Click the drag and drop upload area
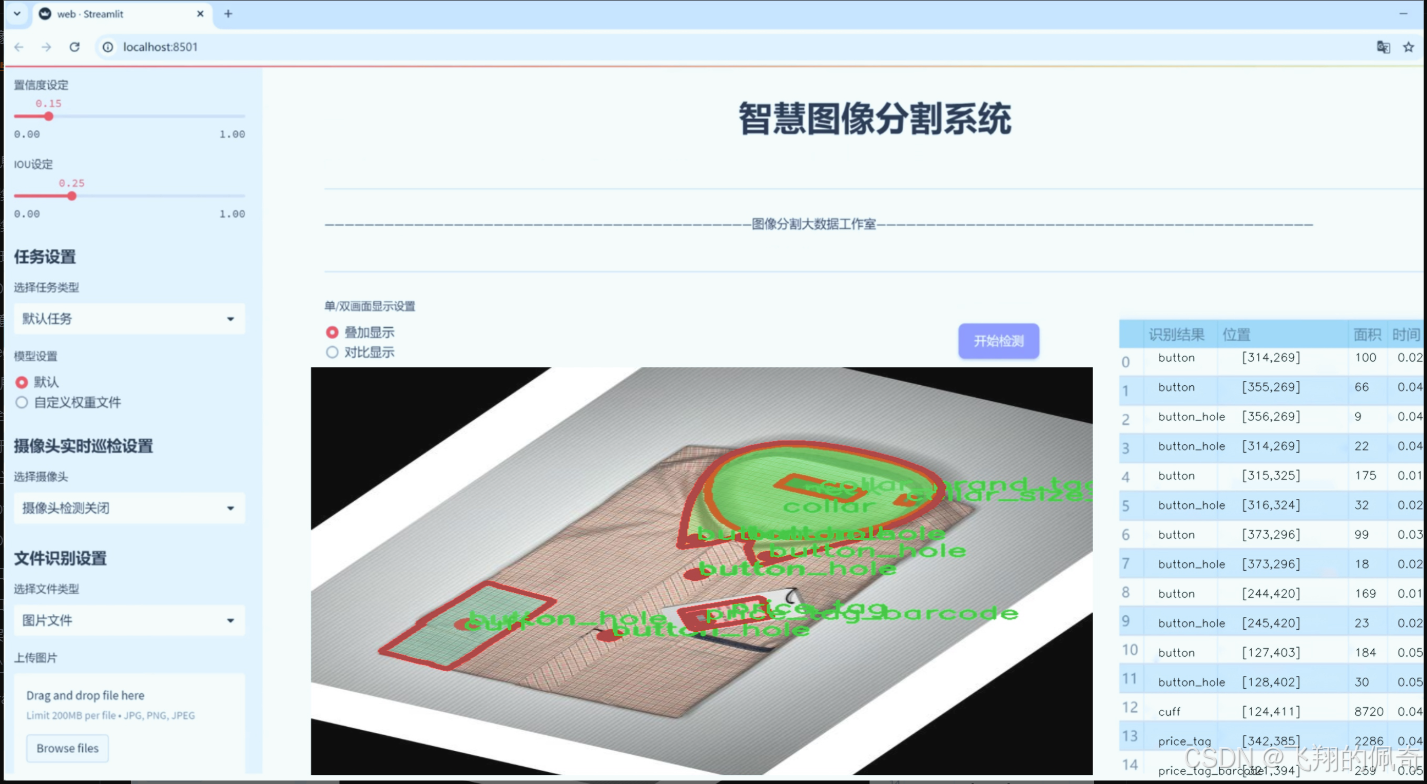The height and width of the screenshot is (784, 1427). tap(129, 725)
